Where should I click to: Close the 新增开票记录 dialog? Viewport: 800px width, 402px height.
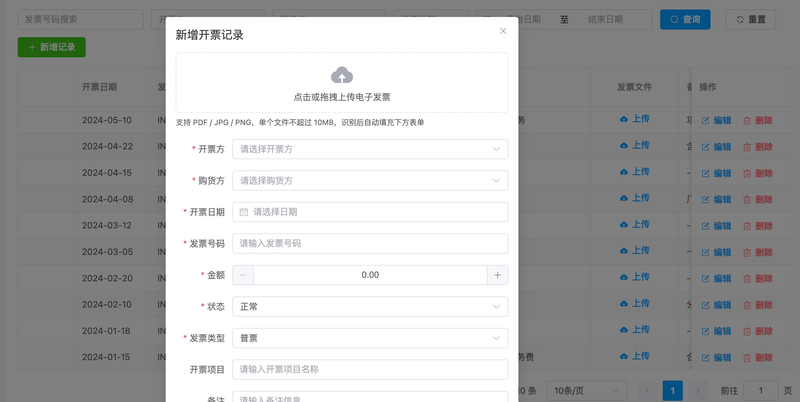click(503, 31)
